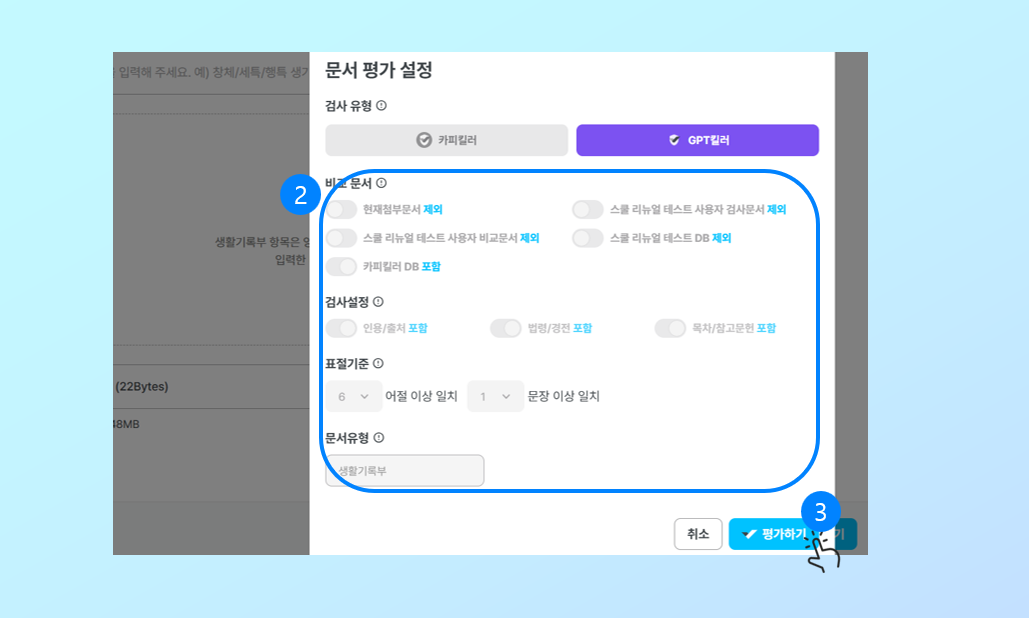Show the 문서유형 info icon tooltip
The height and width of the screenshot is (618, 1029).
click(379, 438)
